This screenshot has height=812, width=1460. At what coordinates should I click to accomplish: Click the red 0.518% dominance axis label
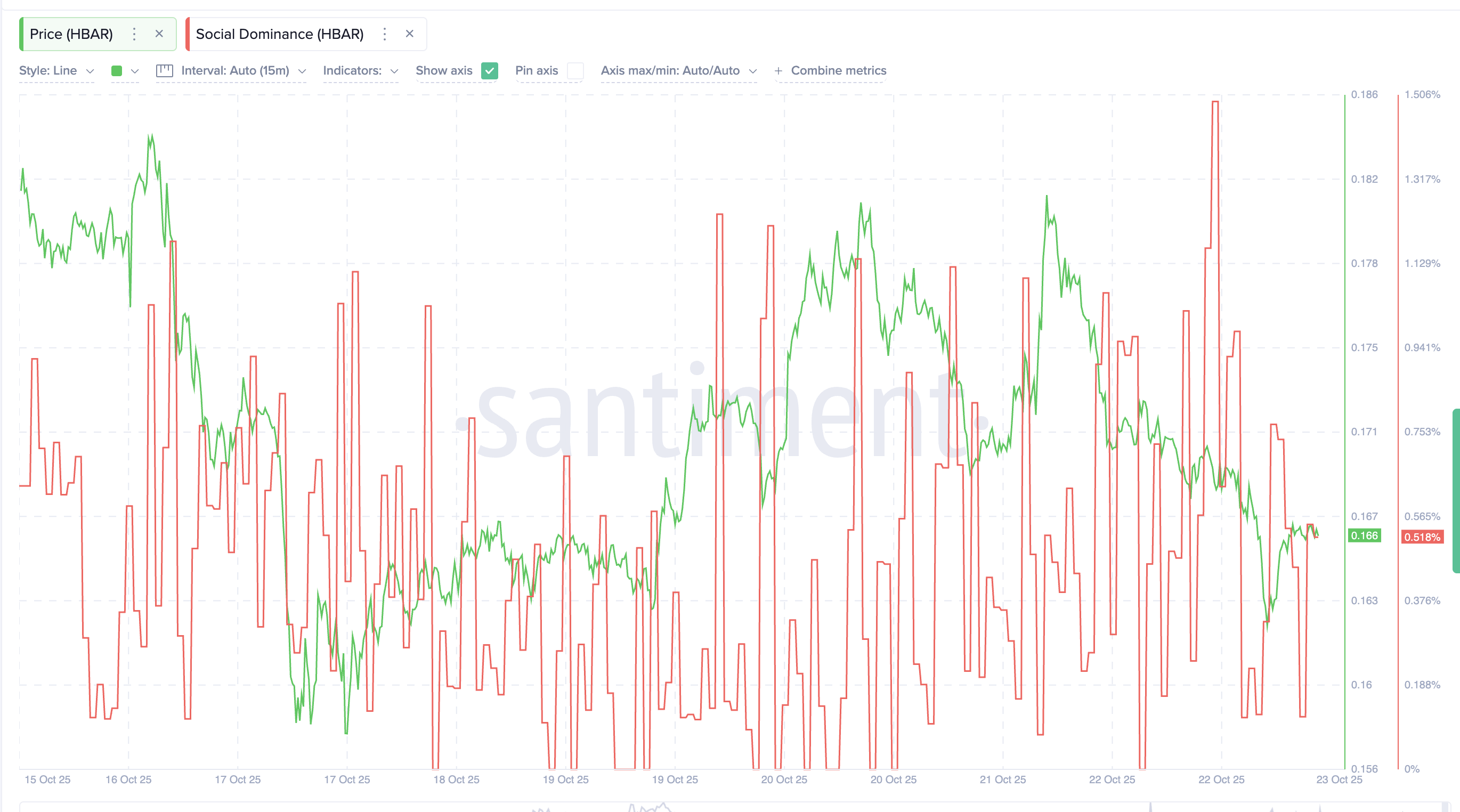pos(1422,537)
